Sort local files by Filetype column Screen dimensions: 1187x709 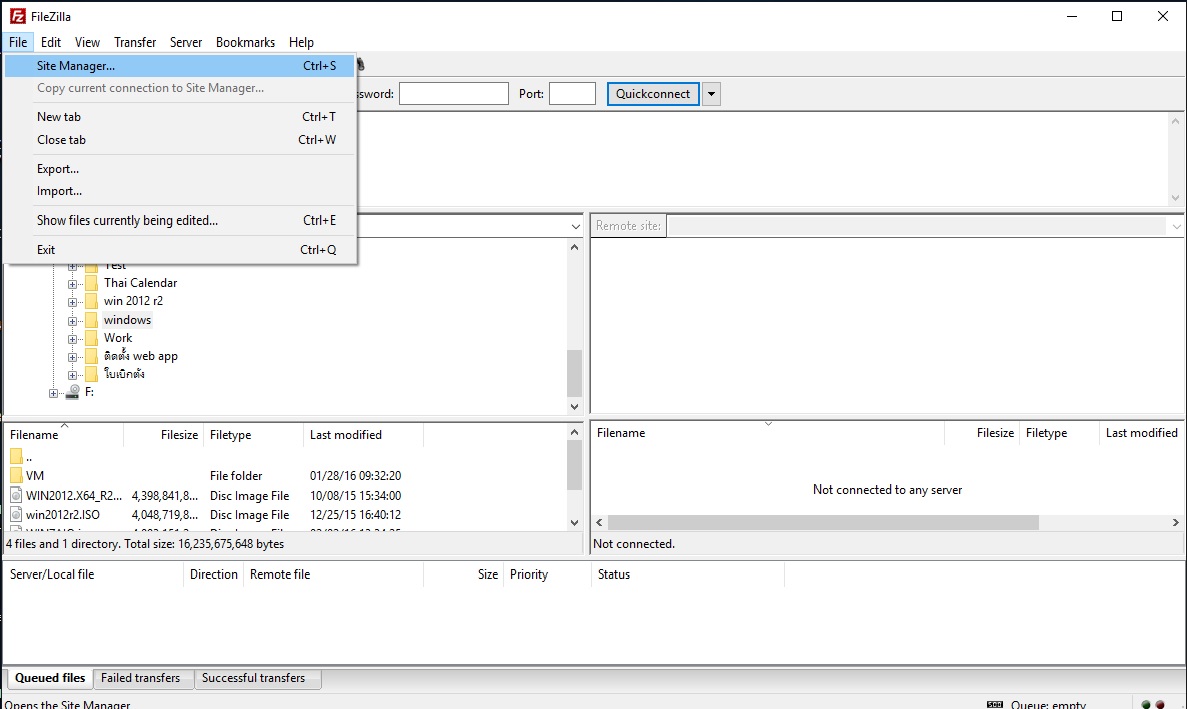point(254,435)
